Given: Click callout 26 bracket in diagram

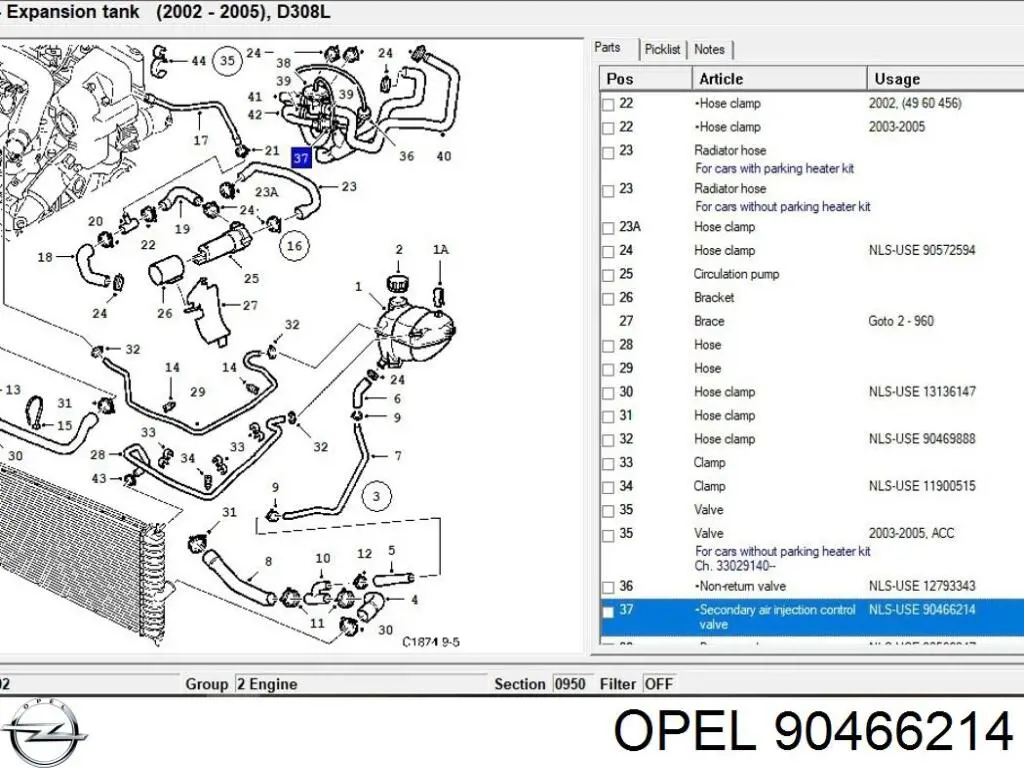Looking at the screenshot, I should [165, 313].
